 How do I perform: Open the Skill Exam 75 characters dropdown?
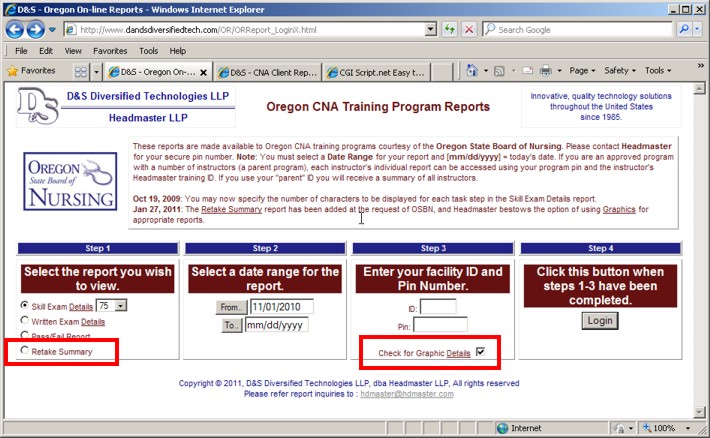tap(120, 305)
